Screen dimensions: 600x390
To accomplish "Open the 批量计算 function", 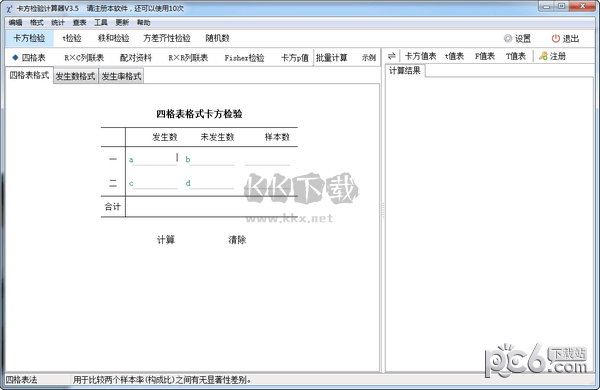I will click(331, 58).
